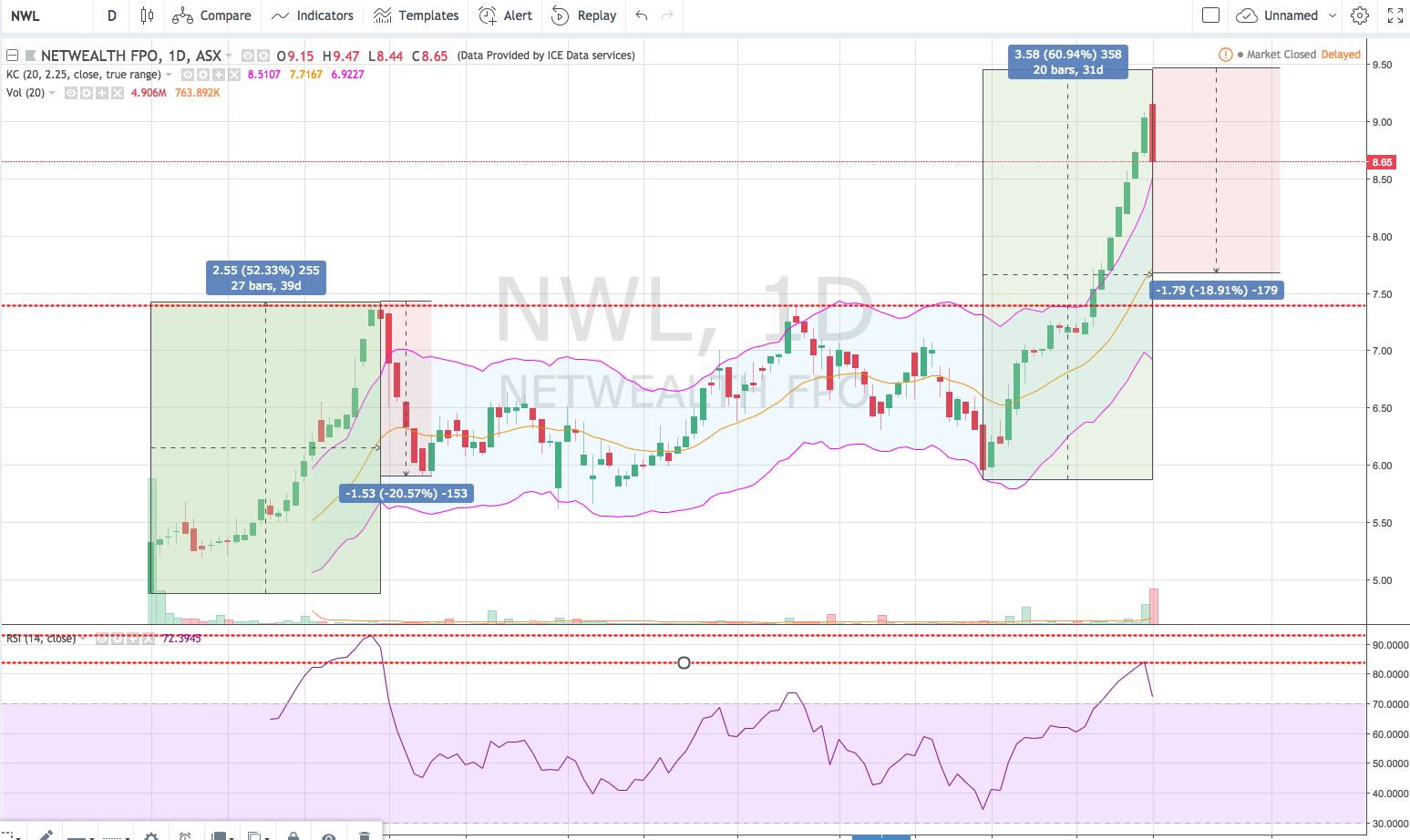Click the Compare symbols icon button

[x=211, y=15]
